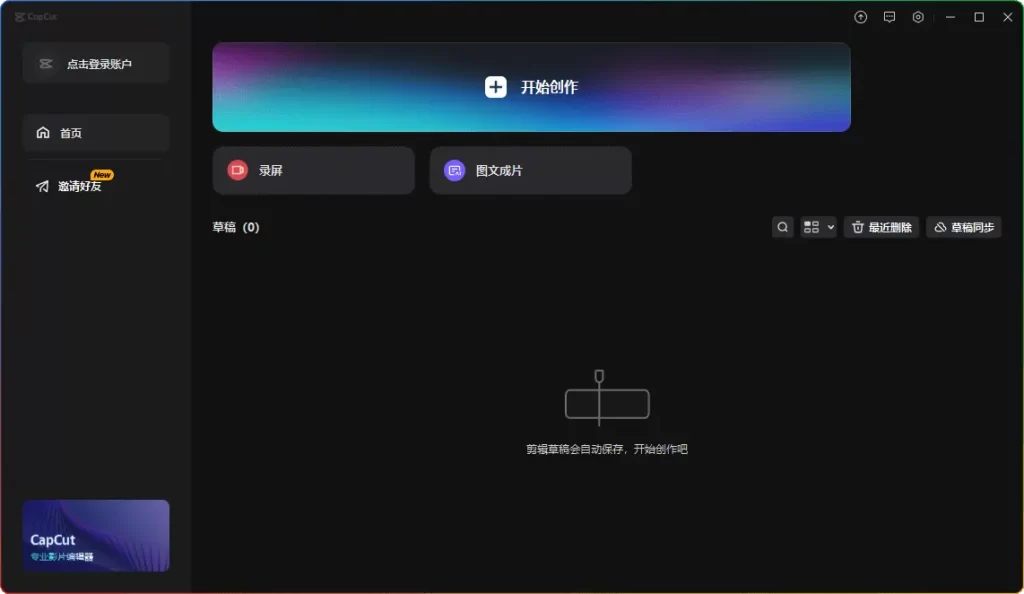Start screen recording with 录屏
This screenshot has height=594, width=1024.
[313, 170]
